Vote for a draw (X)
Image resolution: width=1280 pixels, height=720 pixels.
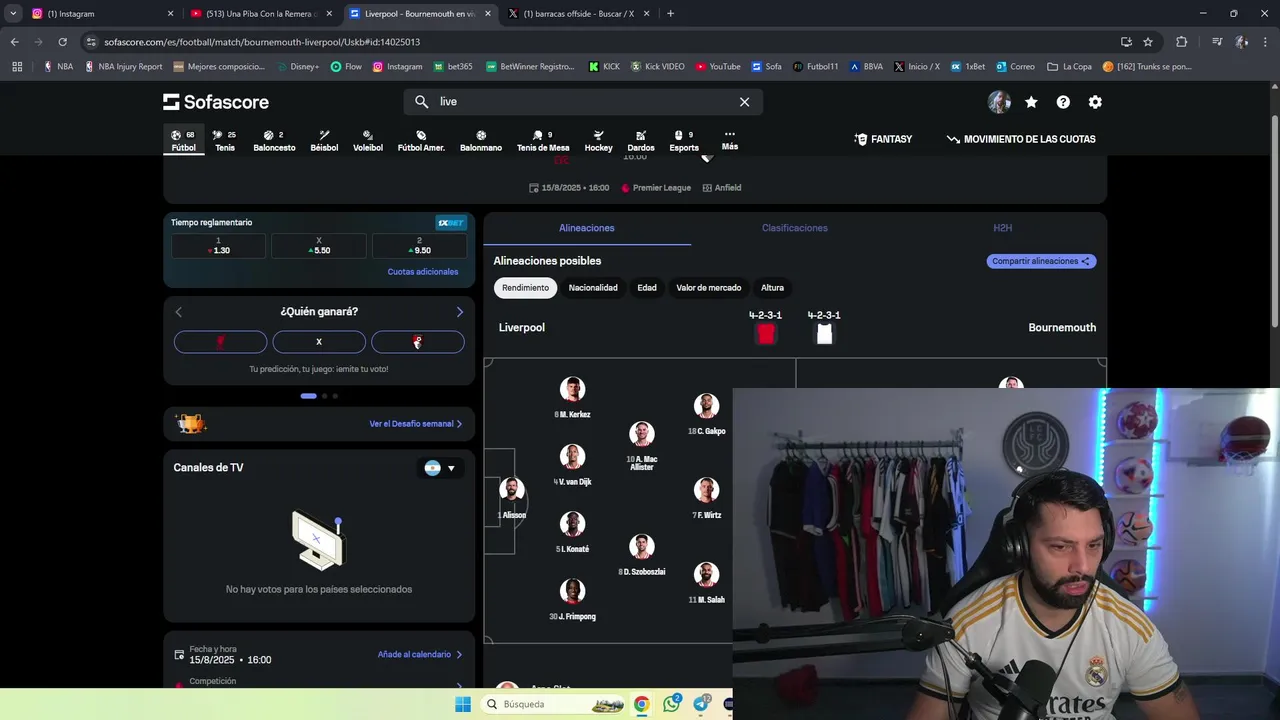click(x=319, y=342)
